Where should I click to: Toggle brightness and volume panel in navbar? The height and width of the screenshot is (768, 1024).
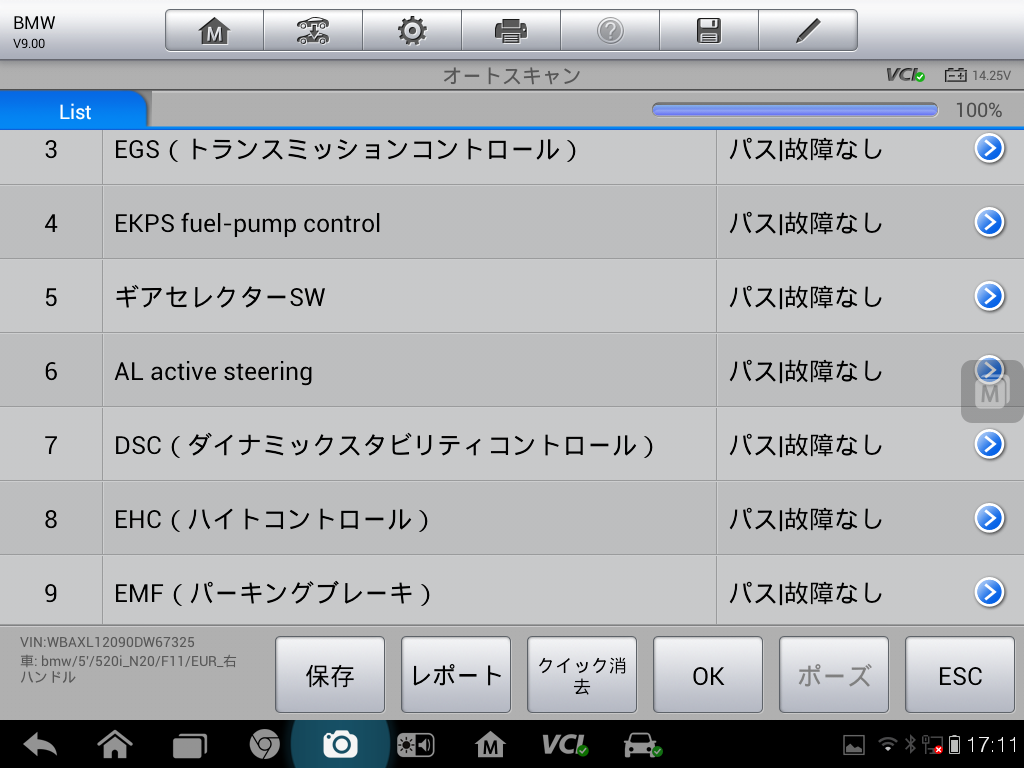pos(416,744)
